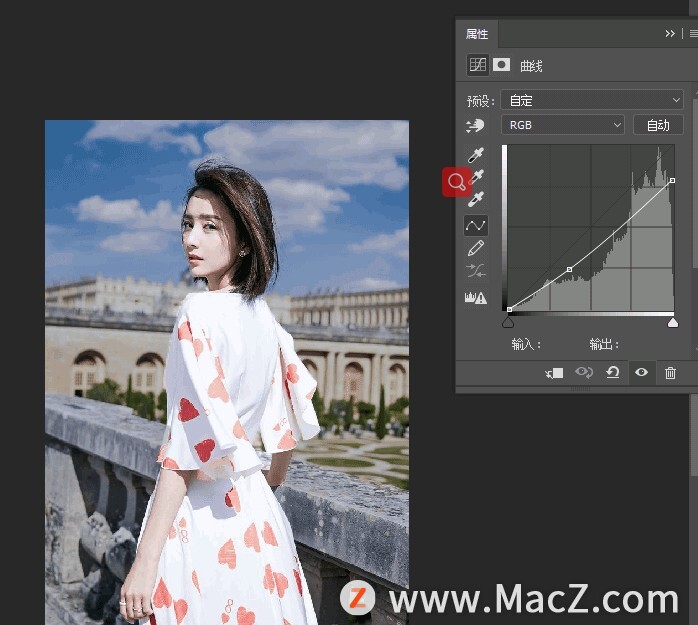Click the white point slider under the curve
Image resolution: width=698 pixels, height=625 pixels.
click(673, 322)
